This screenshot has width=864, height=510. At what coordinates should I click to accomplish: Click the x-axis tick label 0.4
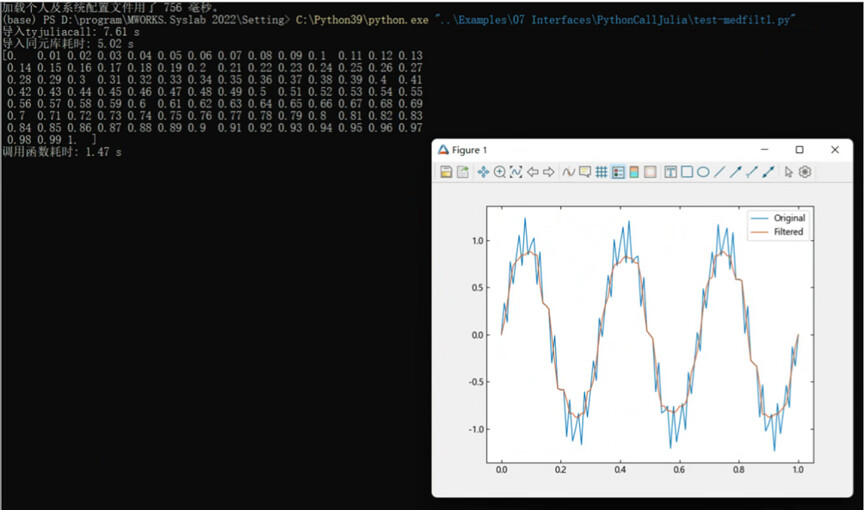(620, 470)
